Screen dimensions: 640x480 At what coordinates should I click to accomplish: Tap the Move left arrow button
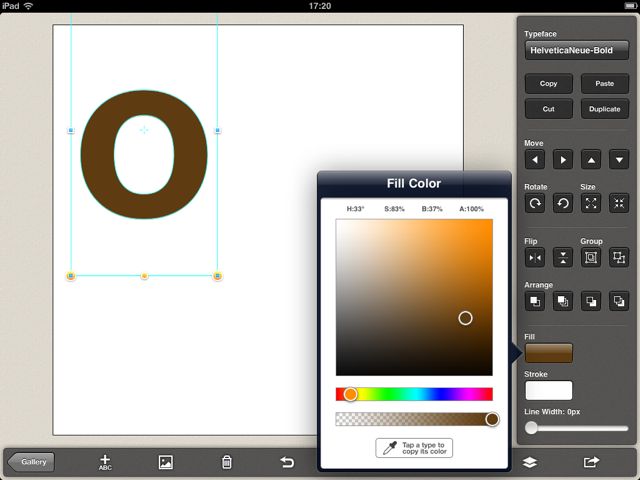(535, 160)
